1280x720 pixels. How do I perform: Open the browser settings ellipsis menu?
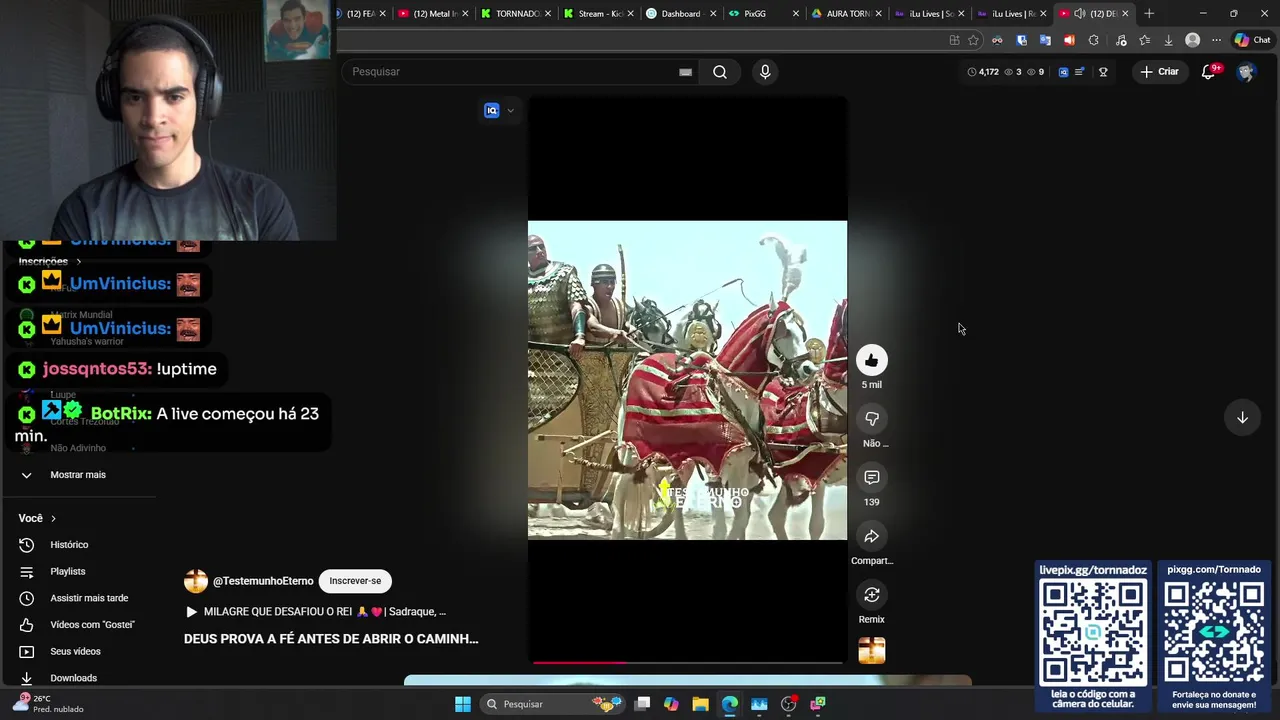pyautogui.click(x=1216, y=40)
